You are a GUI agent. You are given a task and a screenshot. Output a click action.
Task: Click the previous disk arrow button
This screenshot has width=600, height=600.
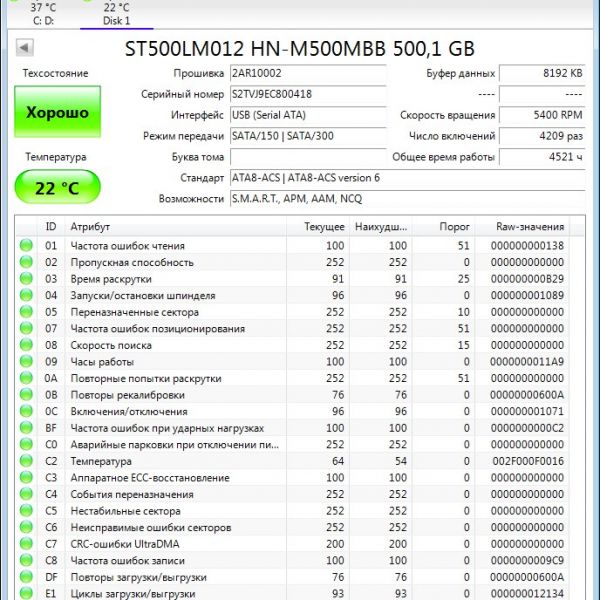25,48
